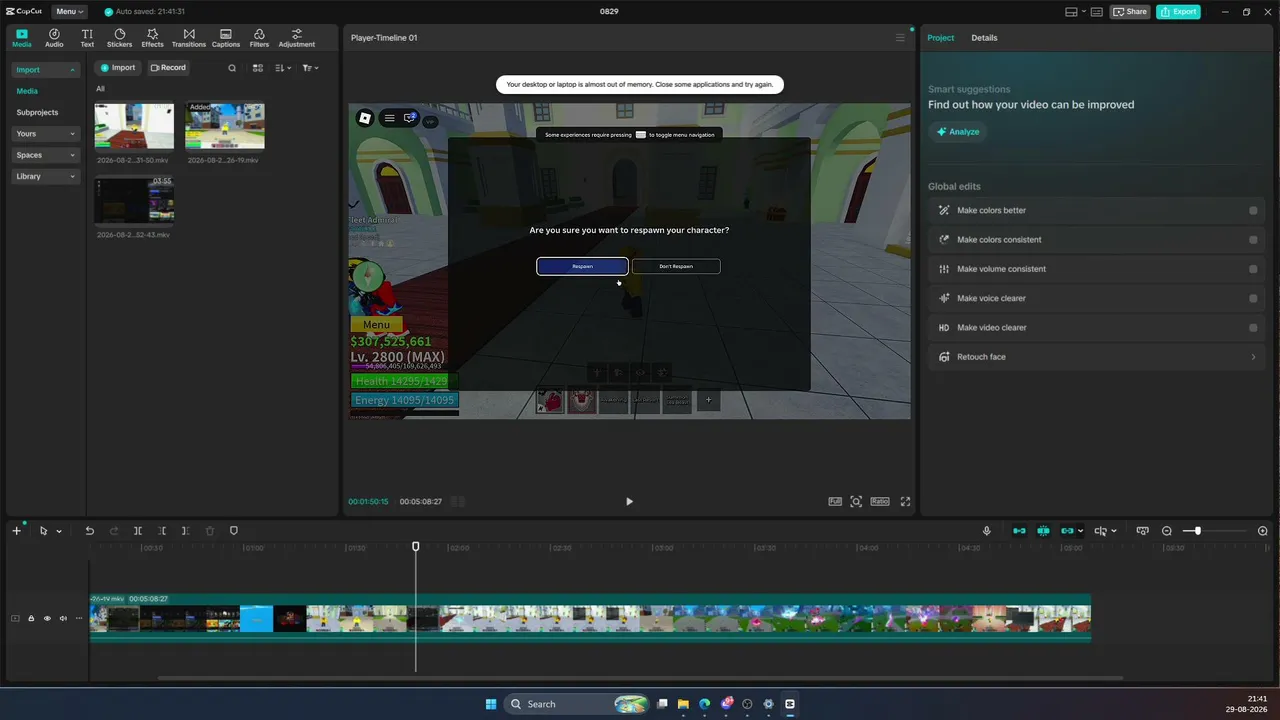Search the media library with the magnifier icon
The width and height of the screenshot is (1280, 720).
pos(232,68)
